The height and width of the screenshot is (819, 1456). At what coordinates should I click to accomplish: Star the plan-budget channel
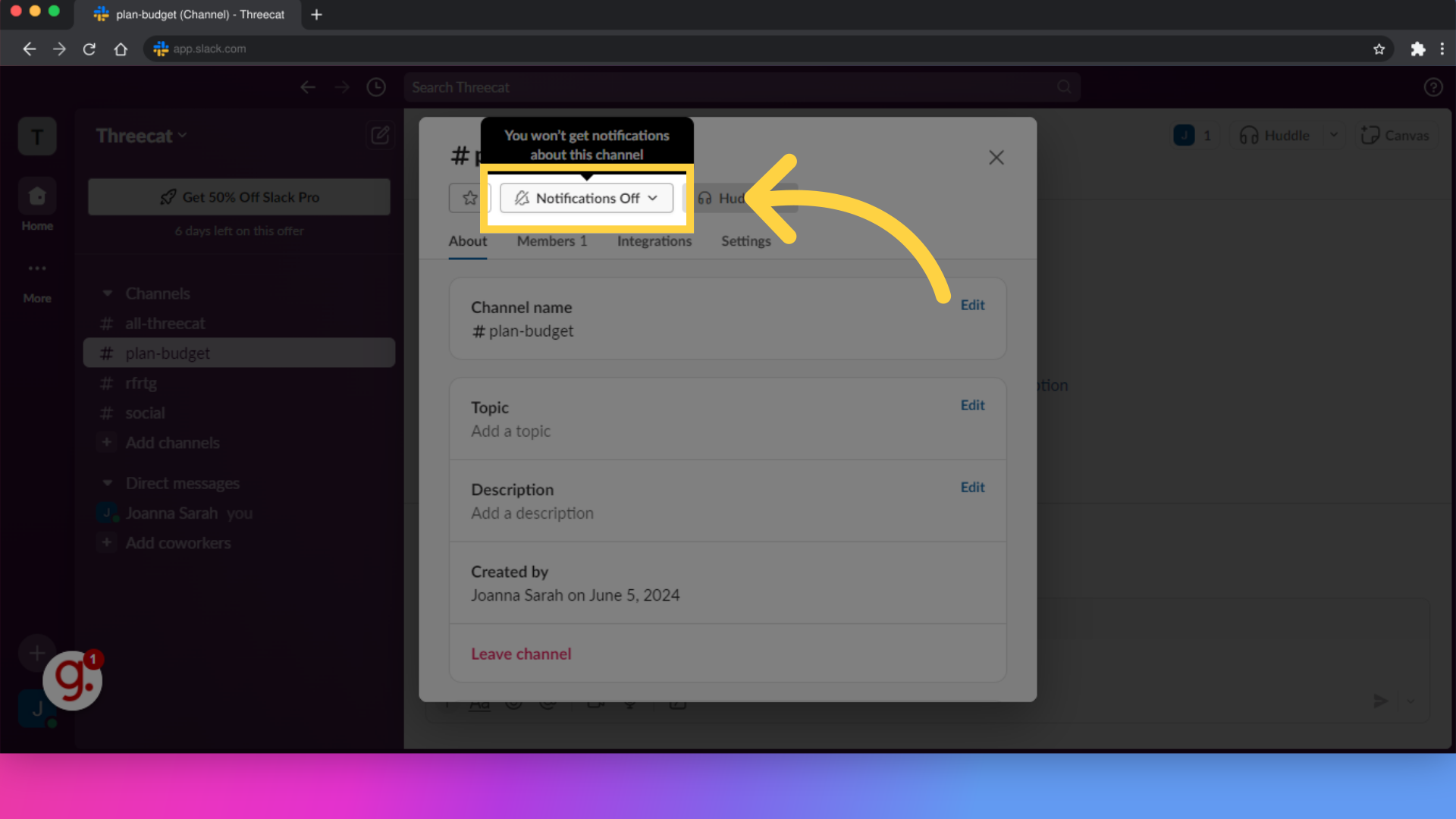469,198
